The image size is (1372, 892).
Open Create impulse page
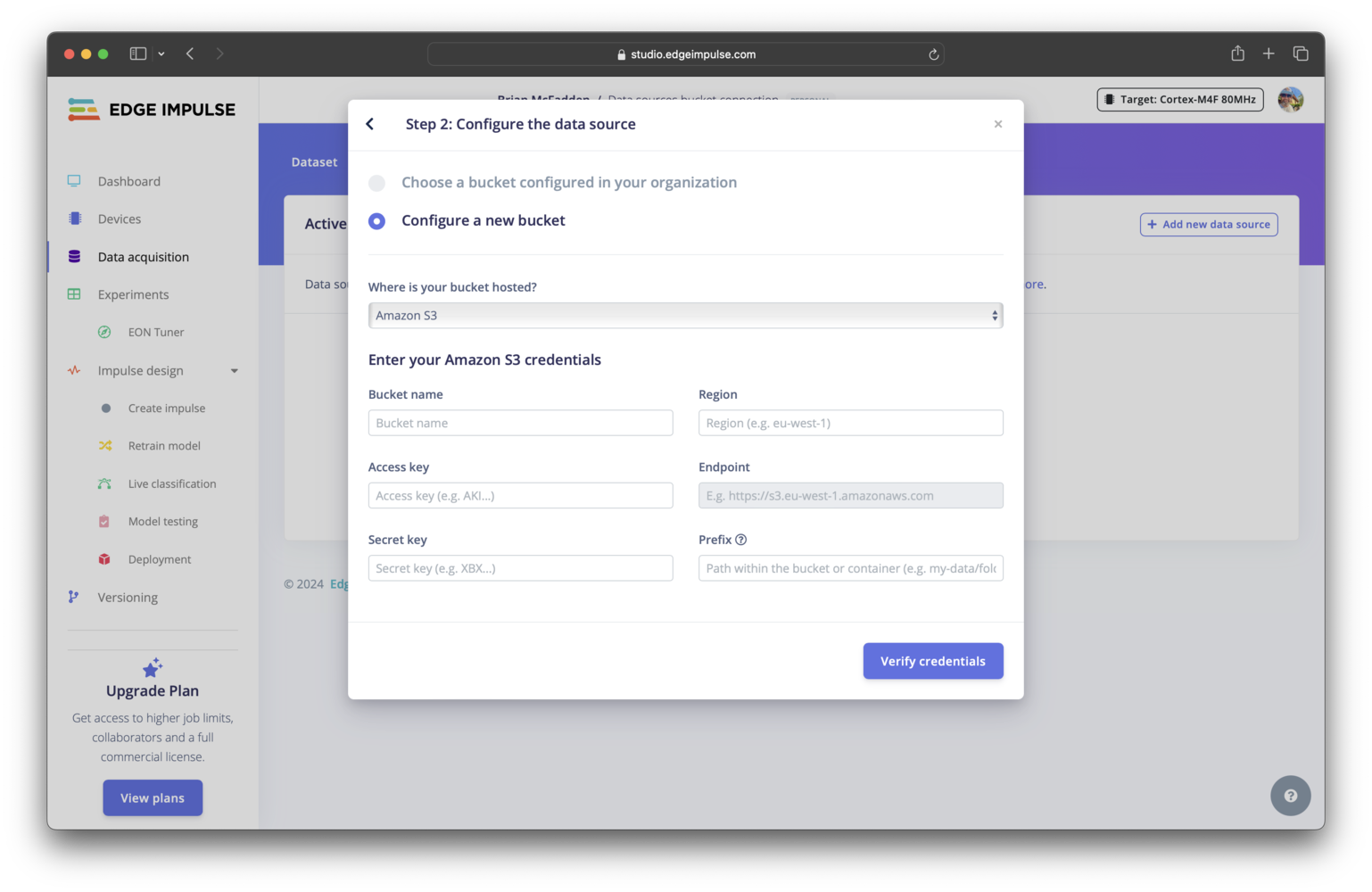click(x=167, y=409)
